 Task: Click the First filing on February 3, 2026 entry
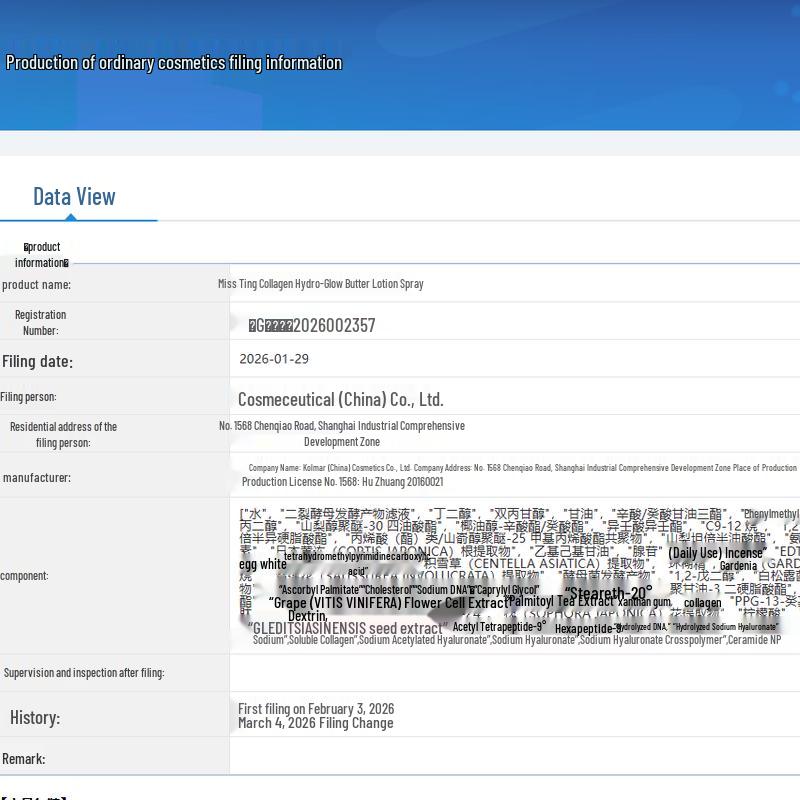(x=316, y=708)
